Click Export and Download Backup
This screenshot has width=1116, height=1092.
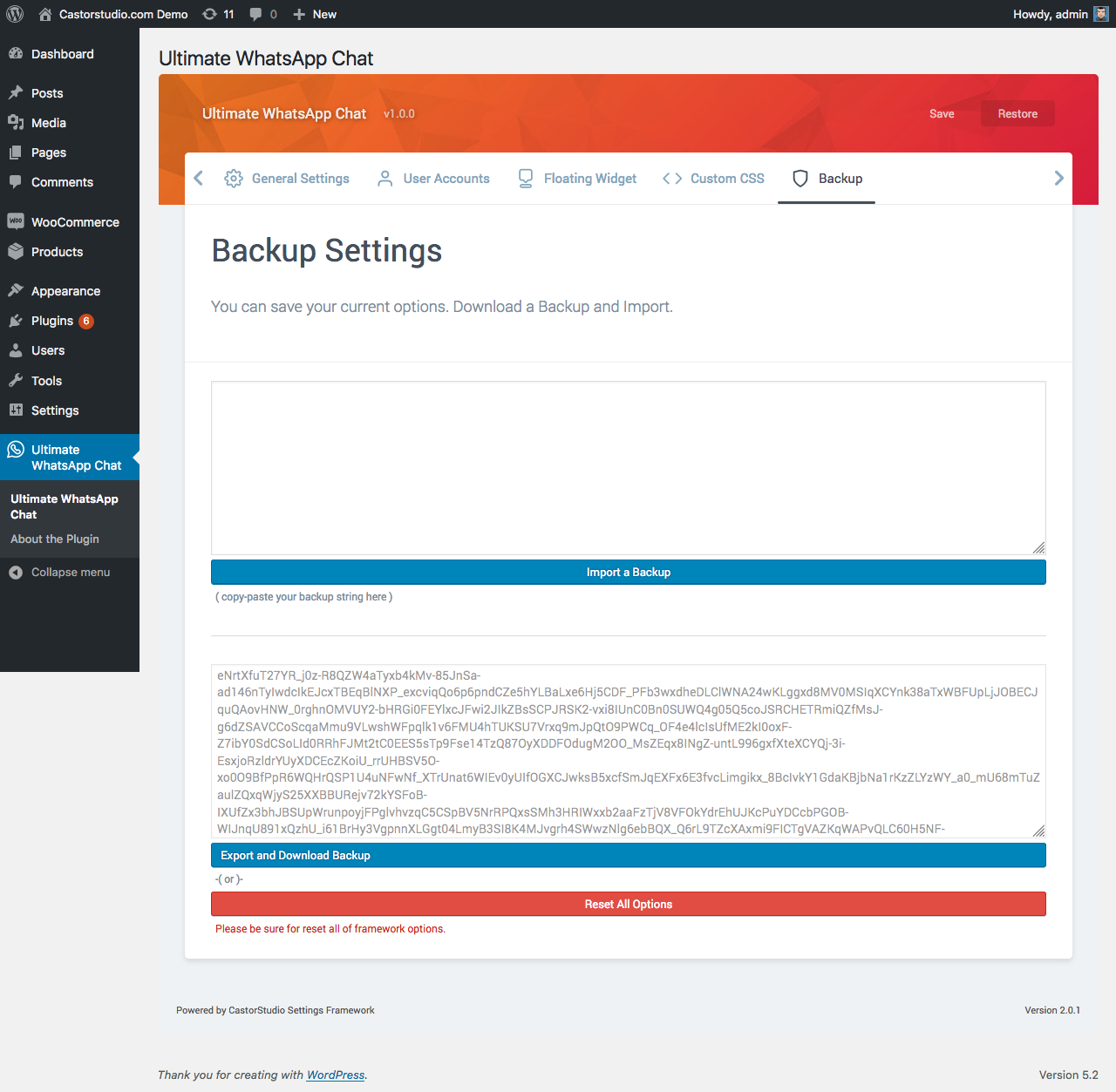[x=629, y=856]
